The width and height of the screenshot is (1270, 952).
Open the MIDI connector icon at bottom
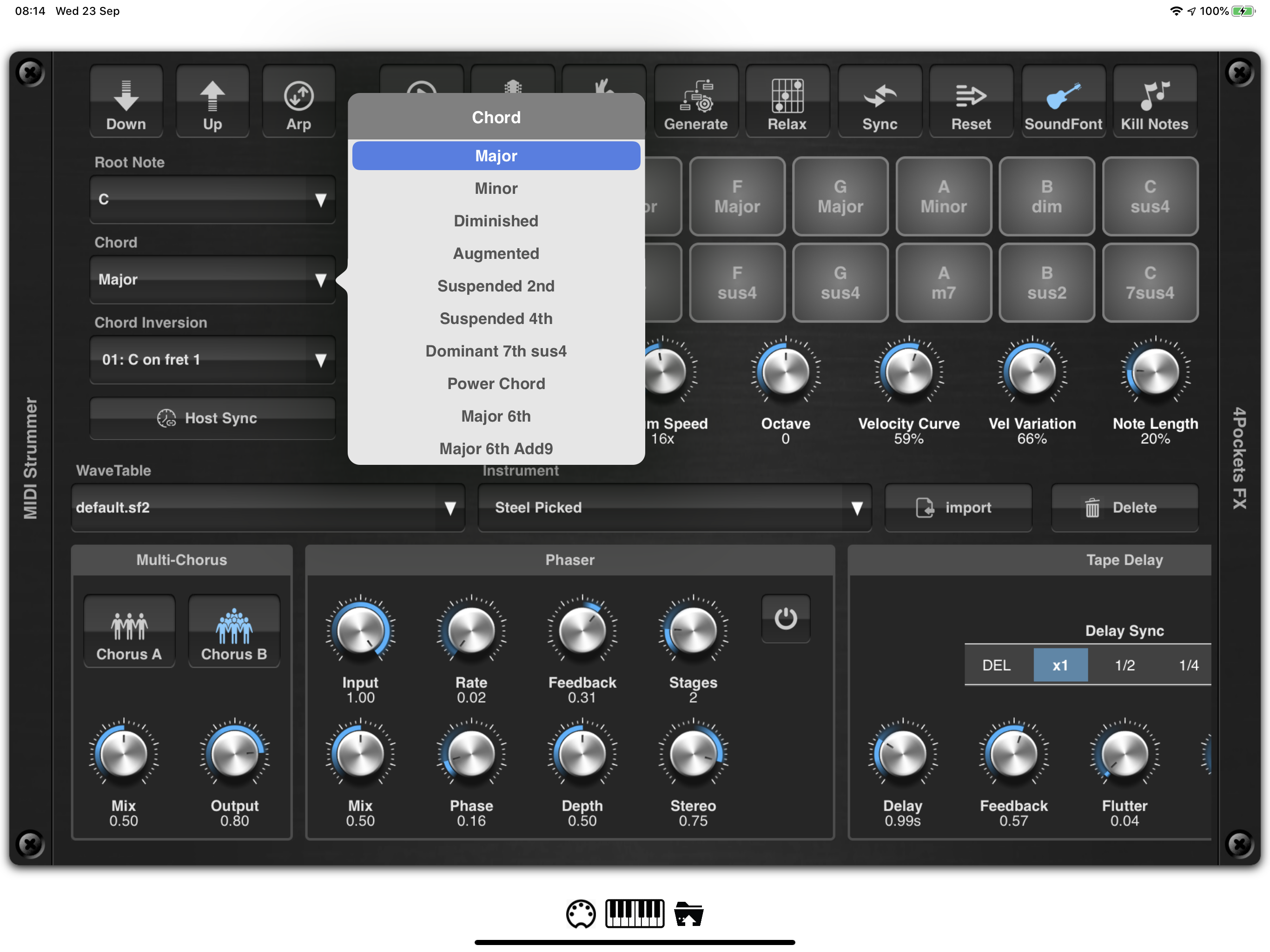pyautogui.click(x=581, y=913)
